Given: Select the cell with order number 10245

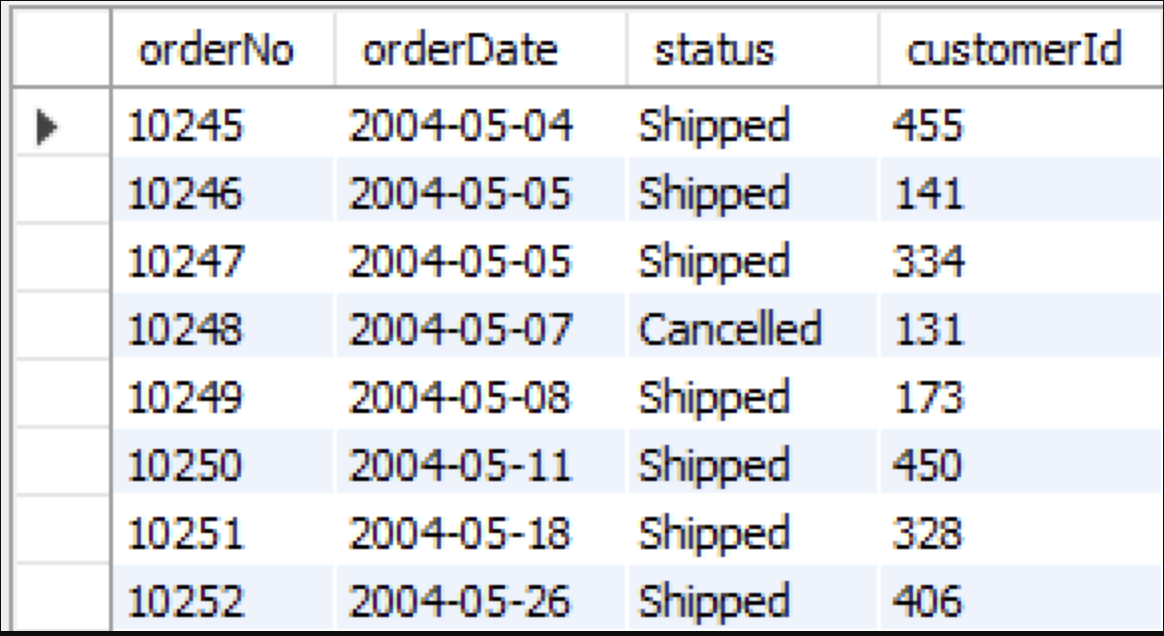Looking at the screenshot, I should click(x=223, y=124).
